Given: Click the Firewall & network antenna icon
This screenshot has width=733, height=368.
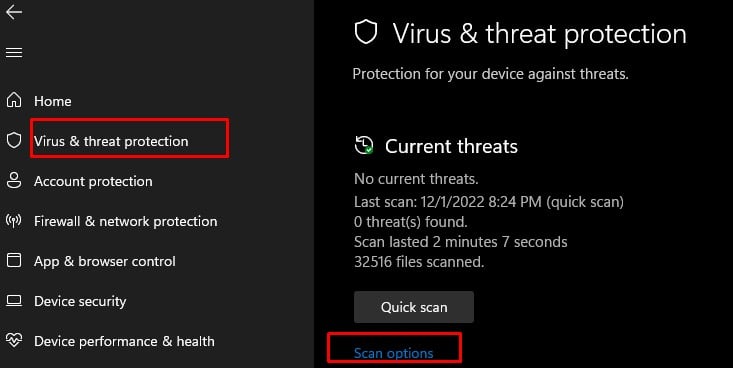Looking at the screenshot, I should [14, 220].
